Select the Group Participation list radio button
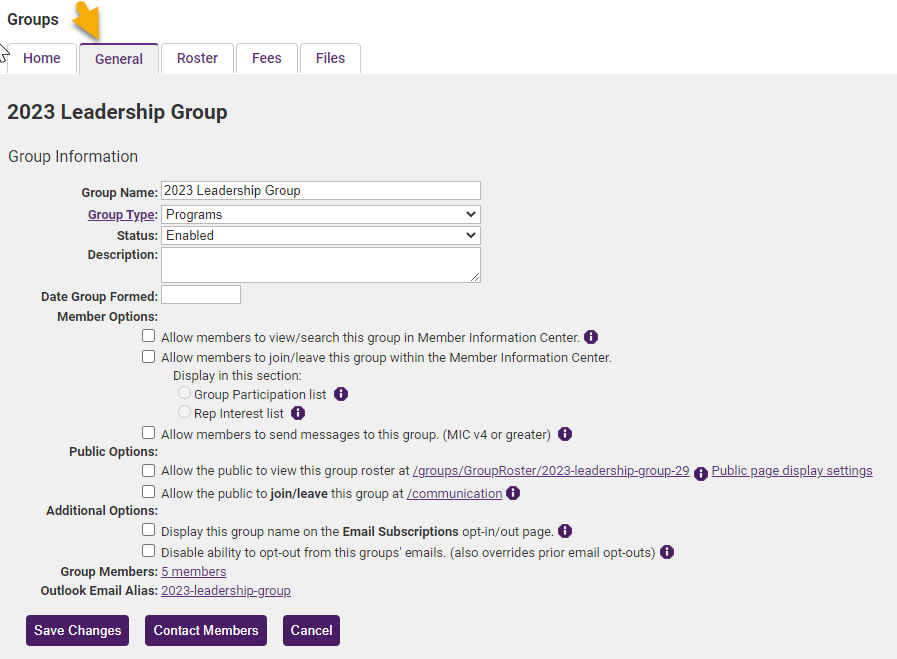Screen dimensions: 897x659 pos(184,393)
